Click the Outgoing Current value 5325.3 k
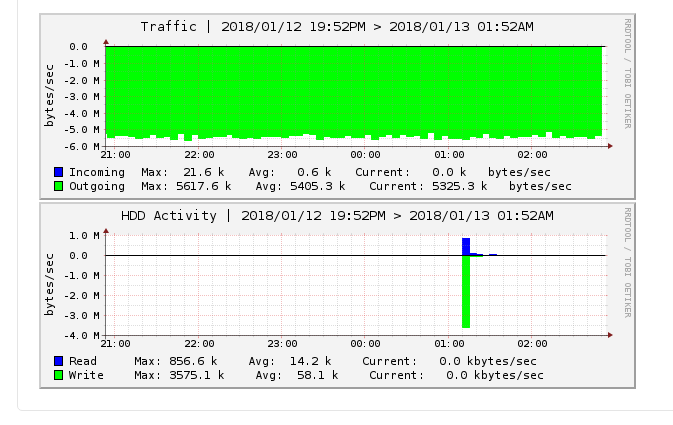 [459, 186]
